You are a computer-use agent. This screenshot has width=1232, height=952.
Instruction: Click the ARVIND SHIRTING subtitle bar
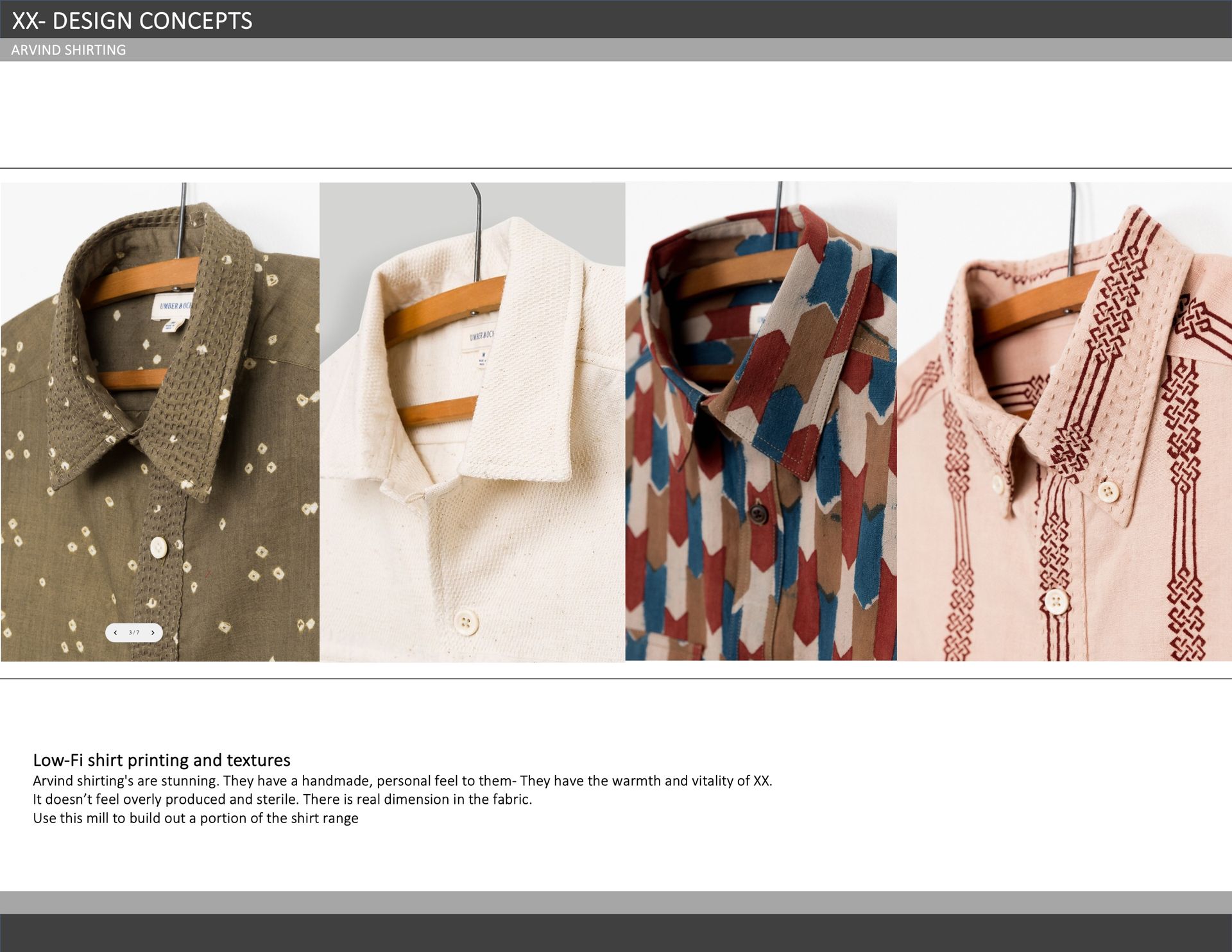pyautogui.click(x=69, y=50)
